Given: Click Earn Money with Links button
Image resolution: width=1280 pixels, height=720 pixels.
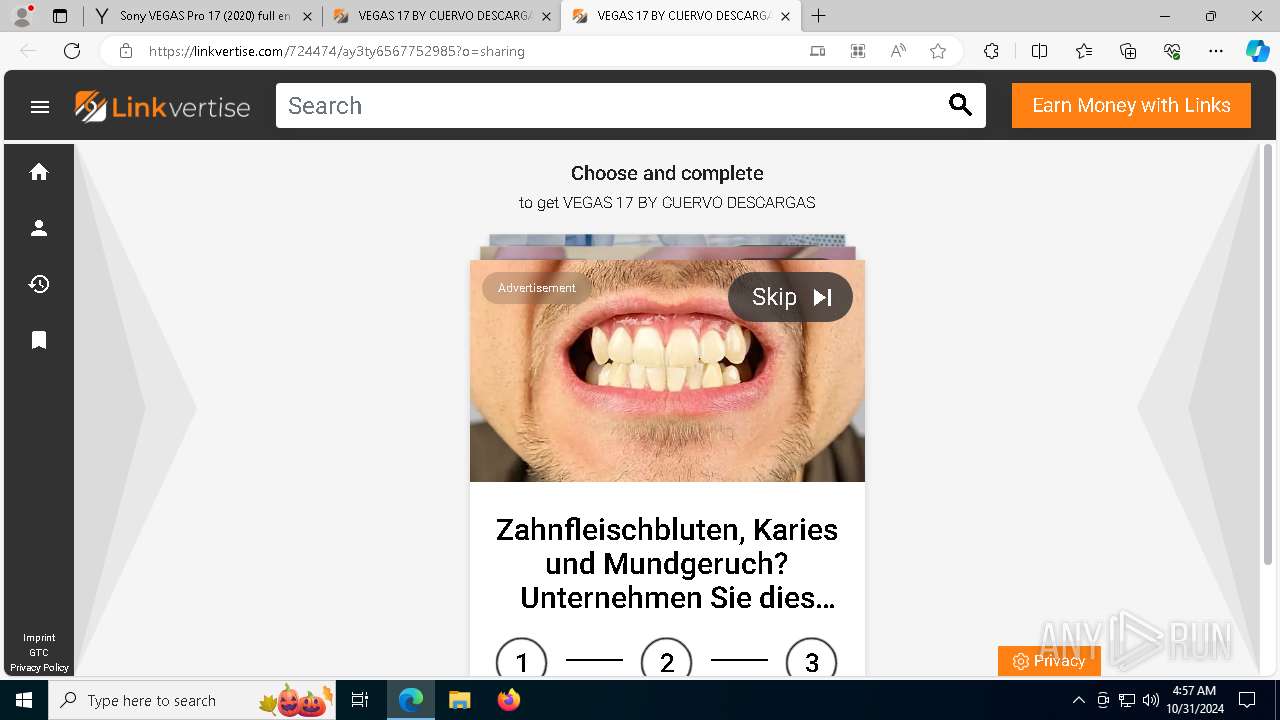Looking at the screenshot, I should (1131, 105).
